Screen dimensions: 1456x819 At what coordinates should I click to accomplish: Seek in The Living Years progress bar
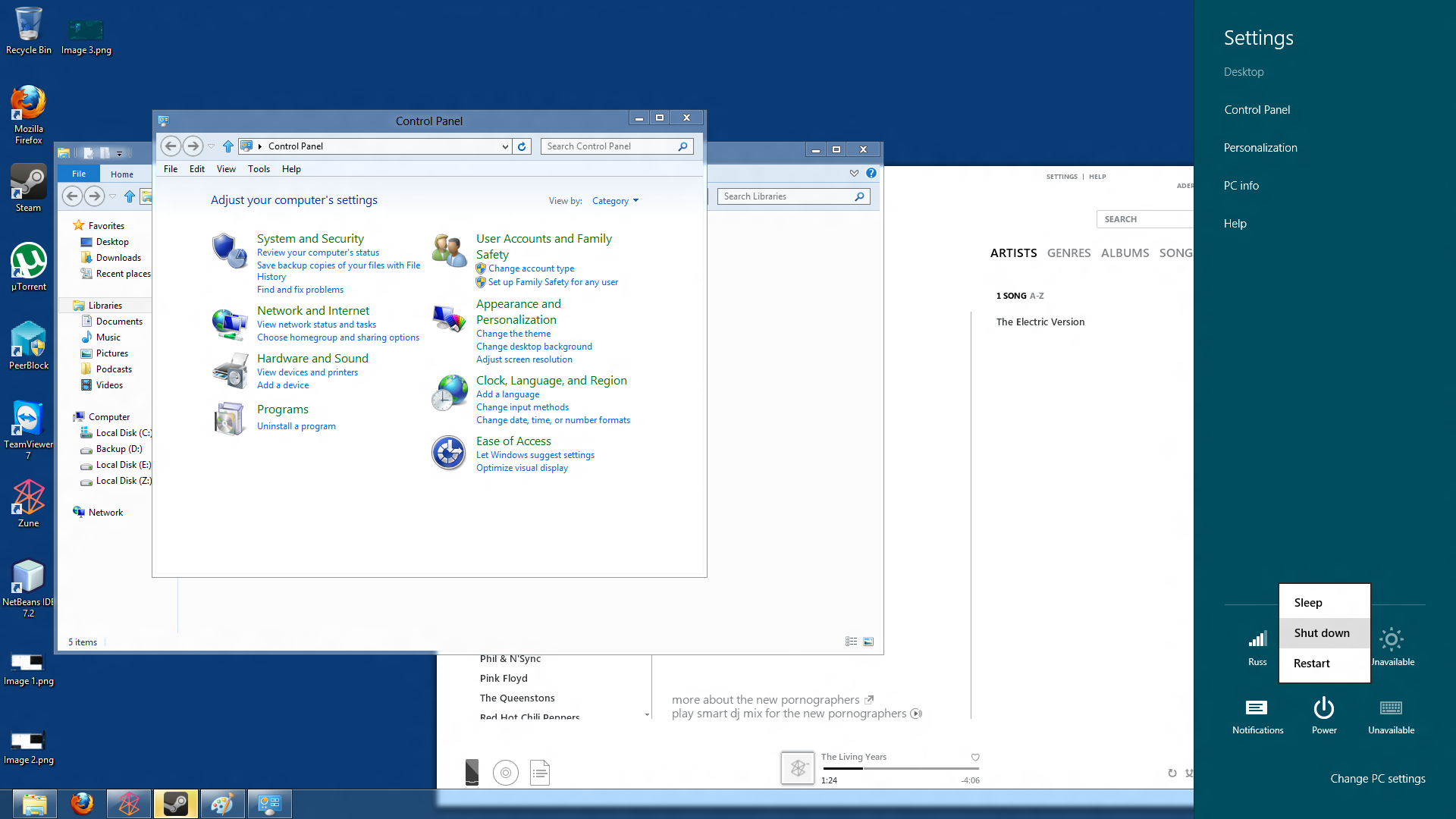pos(900,768)
